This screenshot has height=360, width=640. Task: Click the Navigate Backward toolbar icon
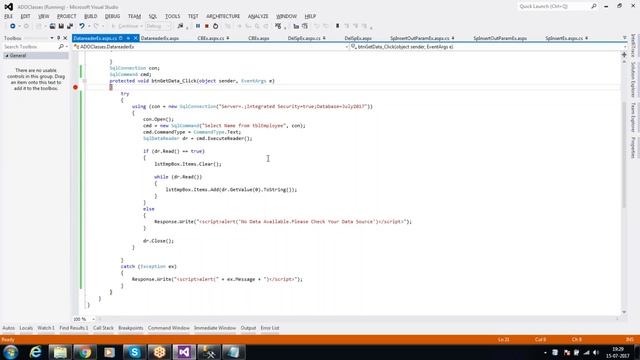(x=13, y=26)
